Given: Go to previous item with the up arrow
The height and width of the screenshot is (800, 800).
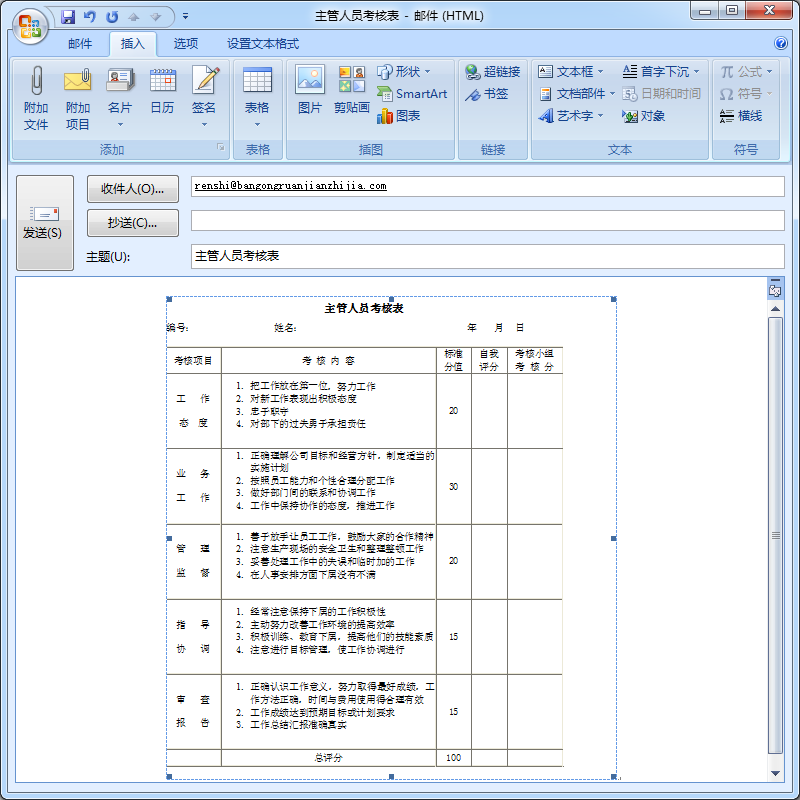Looking at the screenshot, I should [x=134, y=17].
